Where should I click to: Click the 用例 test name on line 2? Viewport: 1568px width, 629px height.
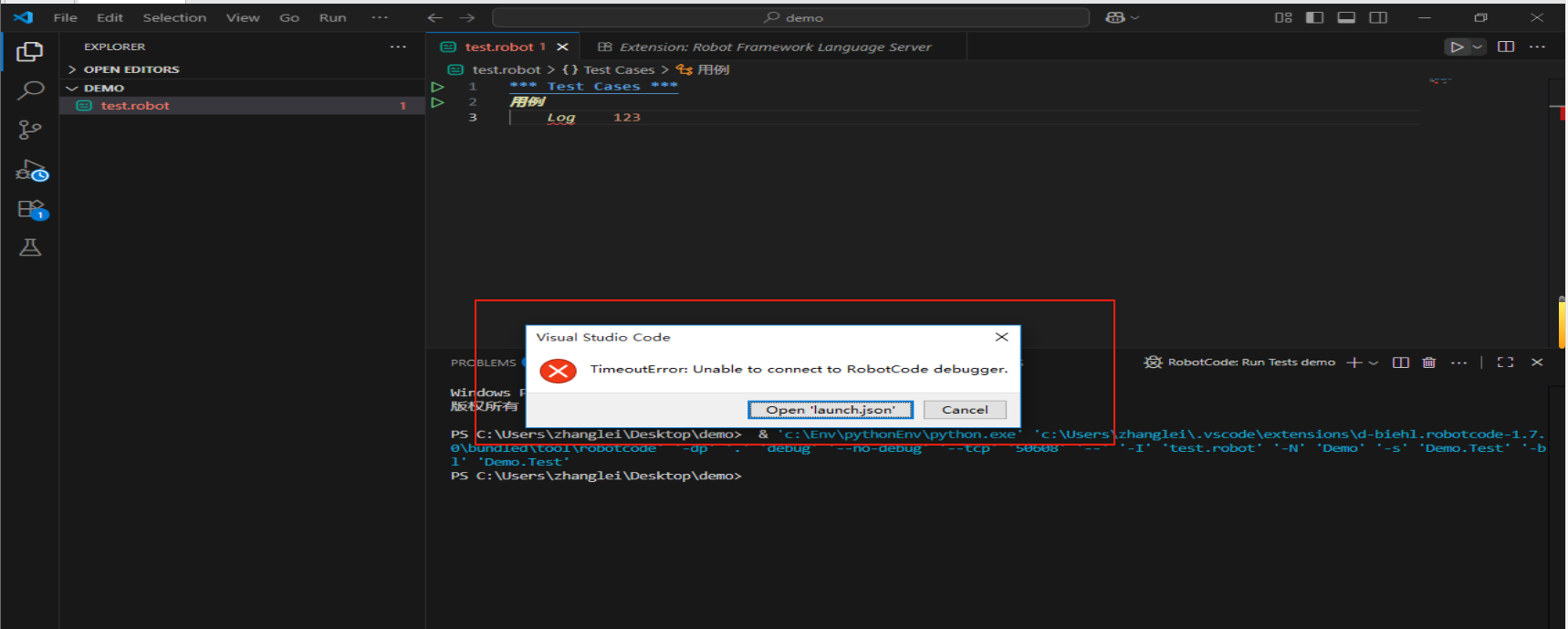(528, 102)
